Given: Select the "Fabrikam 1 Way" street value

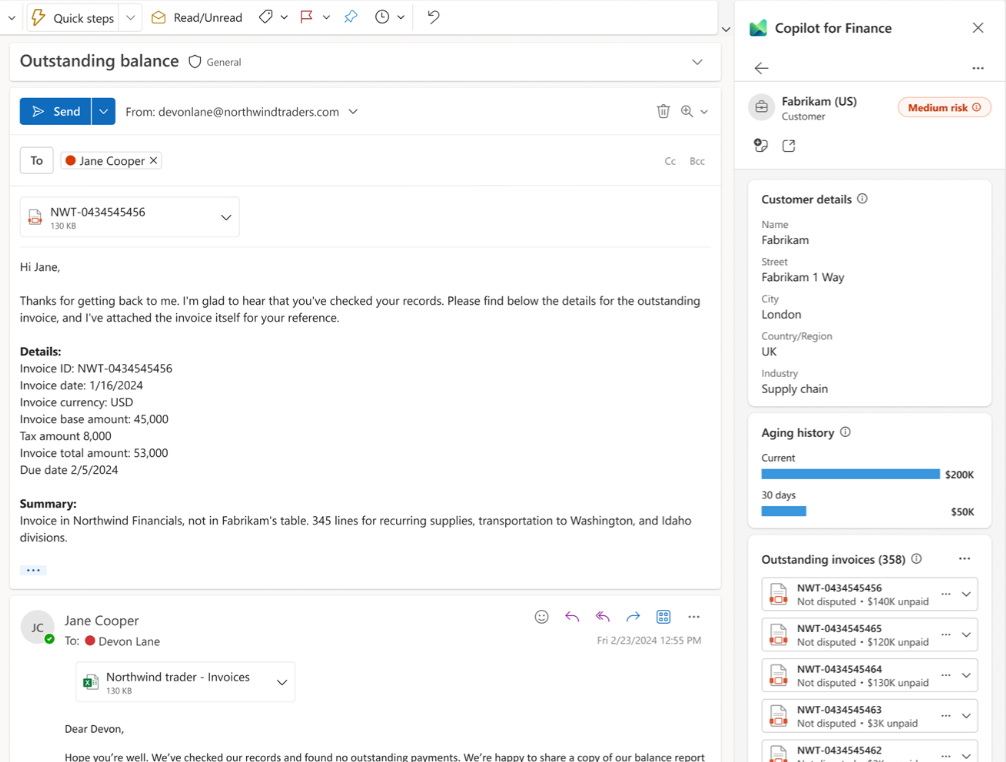Looking at the screenshot, I should [803, 277].
